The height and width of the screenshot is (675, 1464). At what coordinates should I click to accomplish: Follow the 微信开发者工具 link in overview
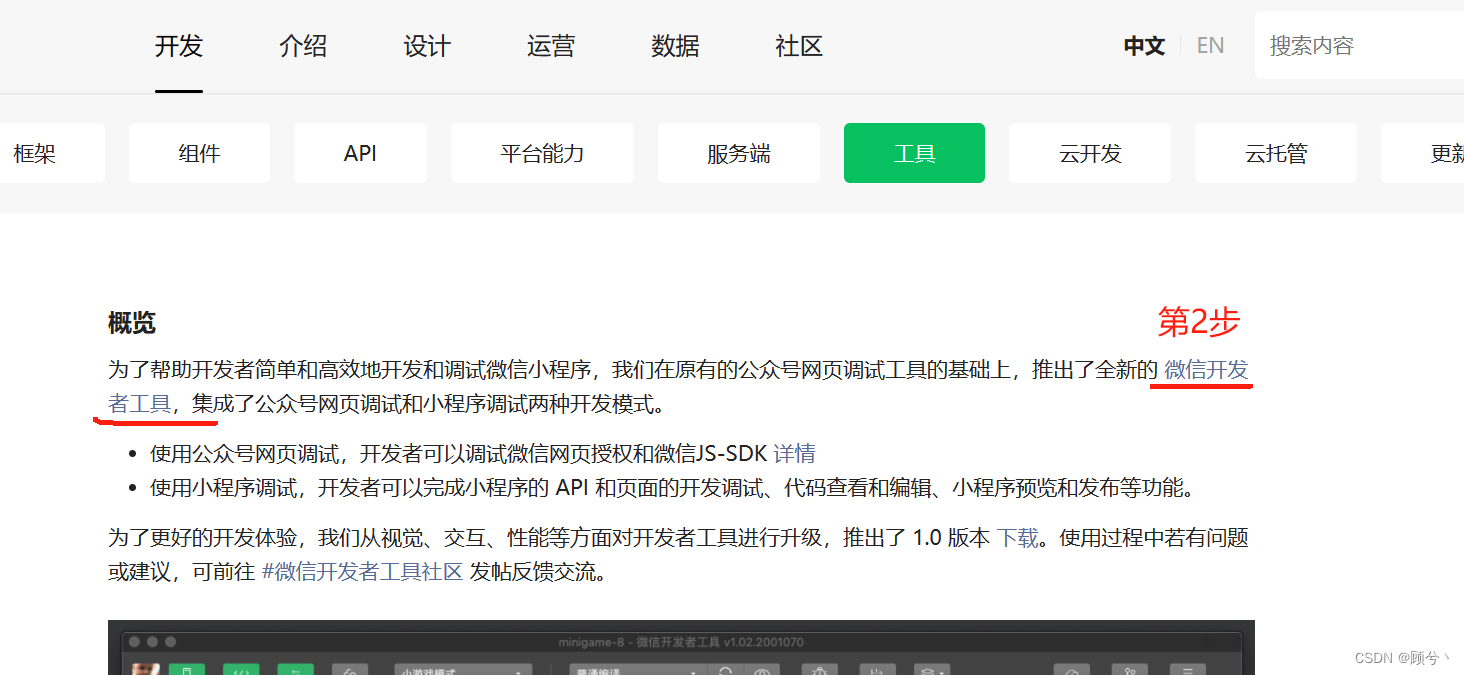pos(1207,371)
